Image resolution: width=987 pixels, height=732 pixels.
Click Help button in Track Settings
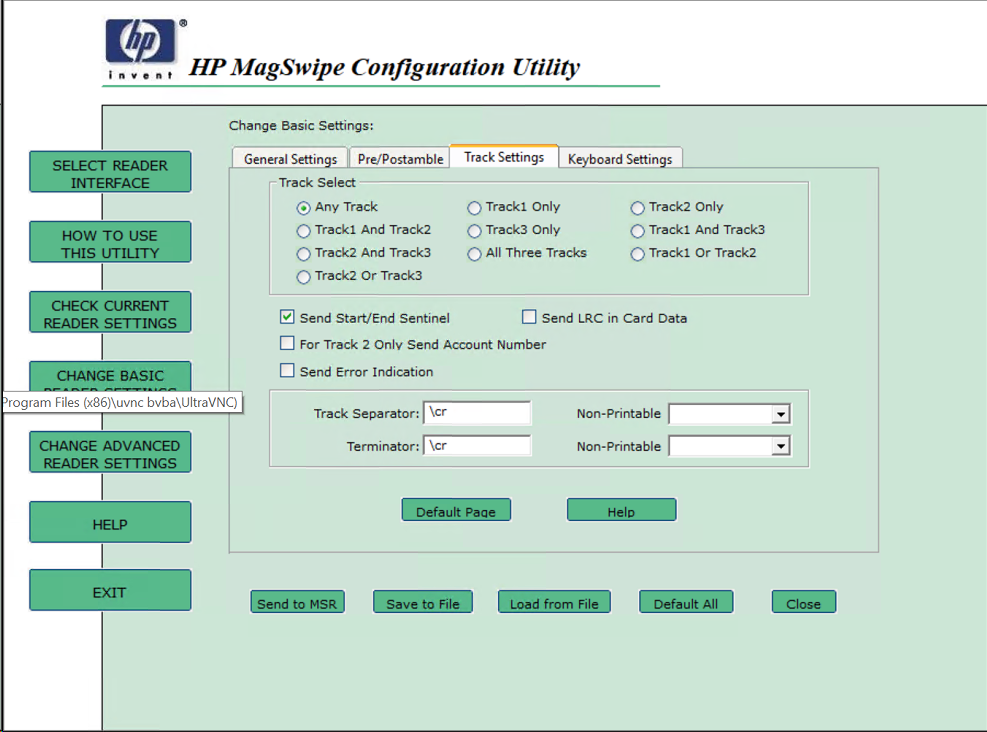click(x=621, y=510)
